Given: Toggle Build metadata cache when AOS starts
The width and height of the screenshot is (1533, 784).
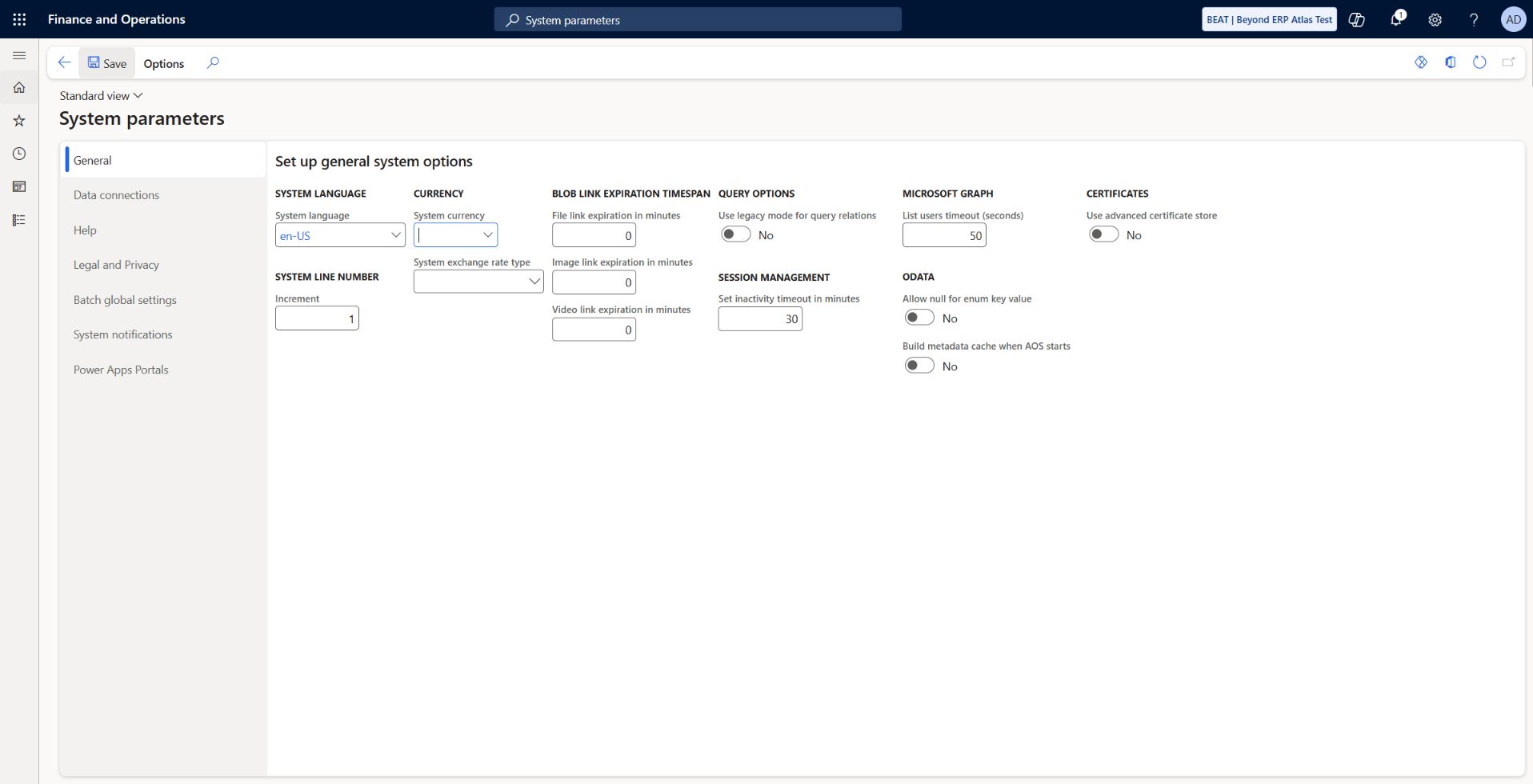Looking at the screenshot, I should (919, 366).
